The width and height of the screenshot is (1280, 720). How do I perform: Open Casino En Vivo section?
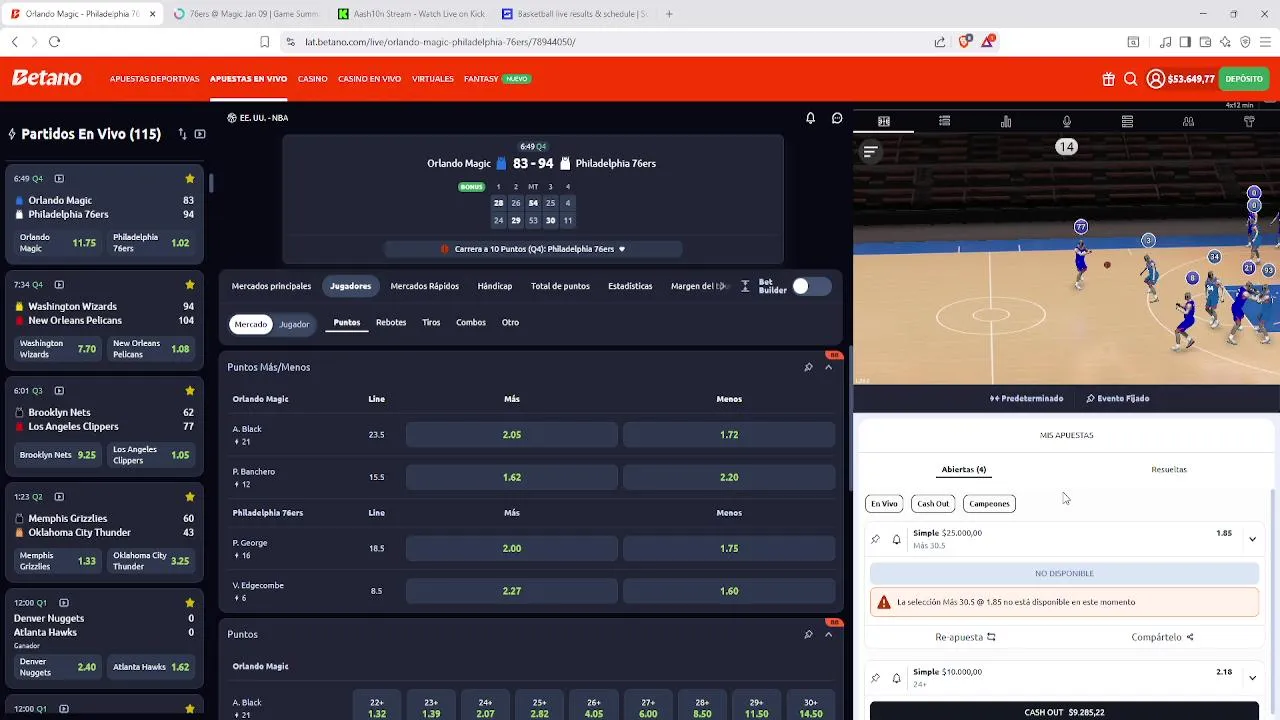[x=369, y=79]
